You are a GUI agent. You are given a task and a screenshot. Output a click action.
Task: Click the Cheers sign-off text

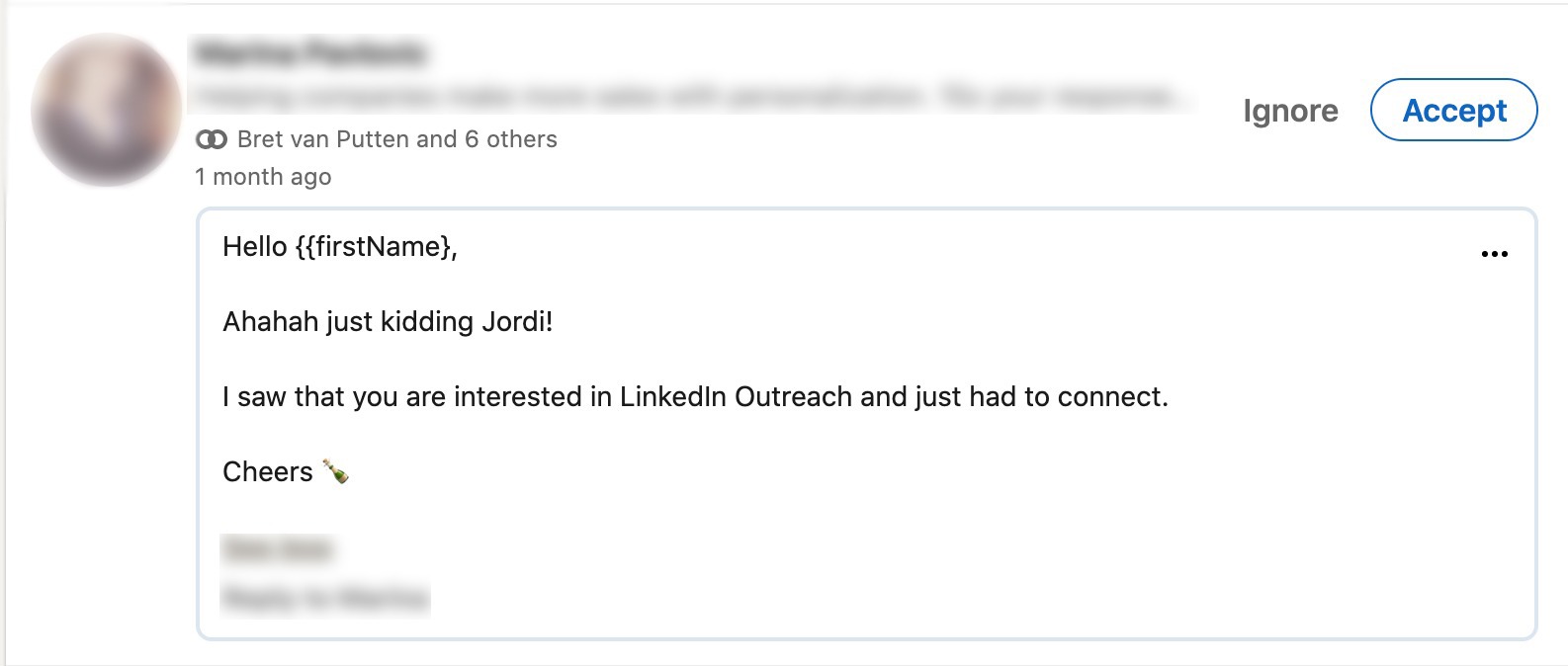point(268,471)
